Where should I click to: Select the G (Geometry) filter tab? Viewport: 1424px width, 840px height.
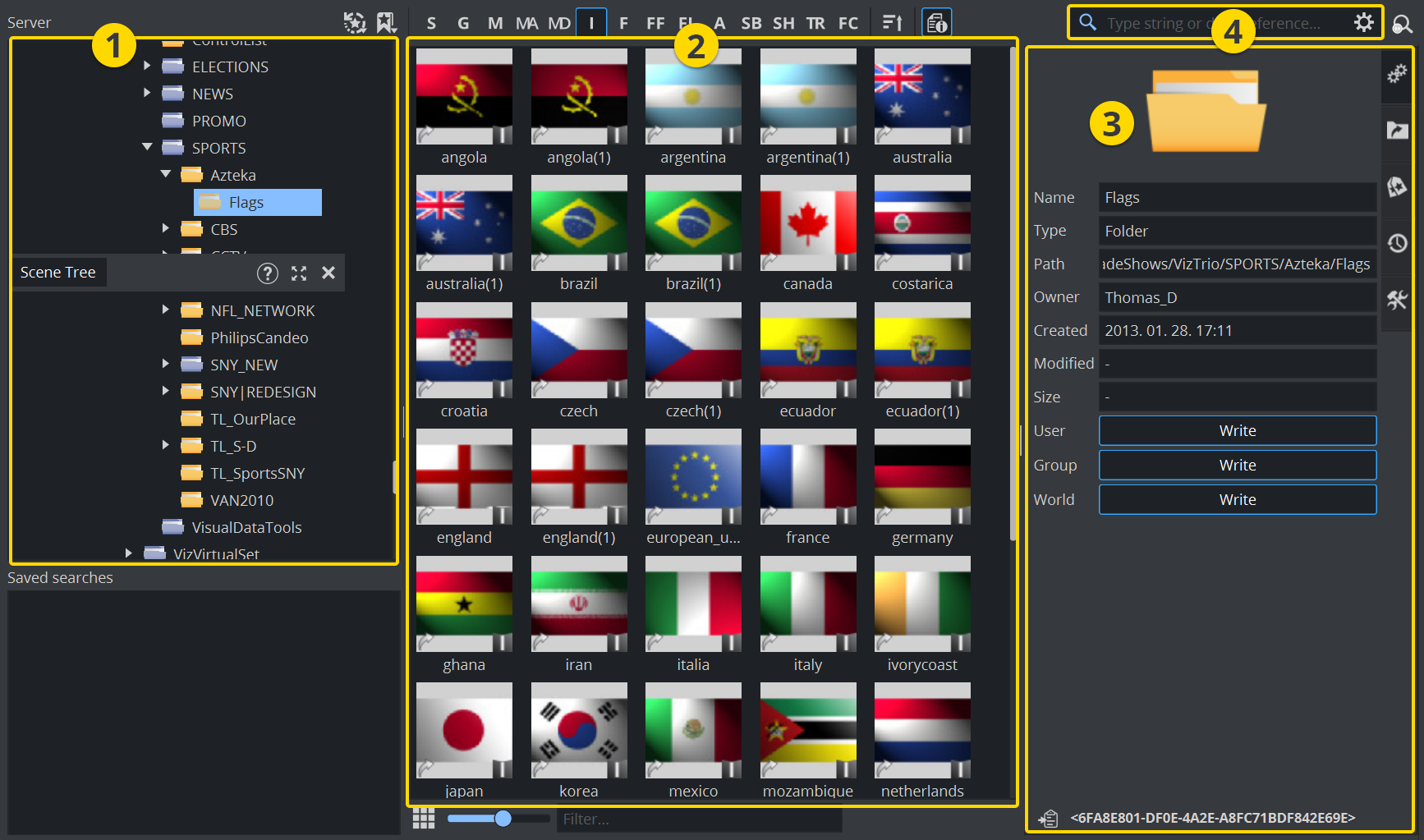[463, 23]
